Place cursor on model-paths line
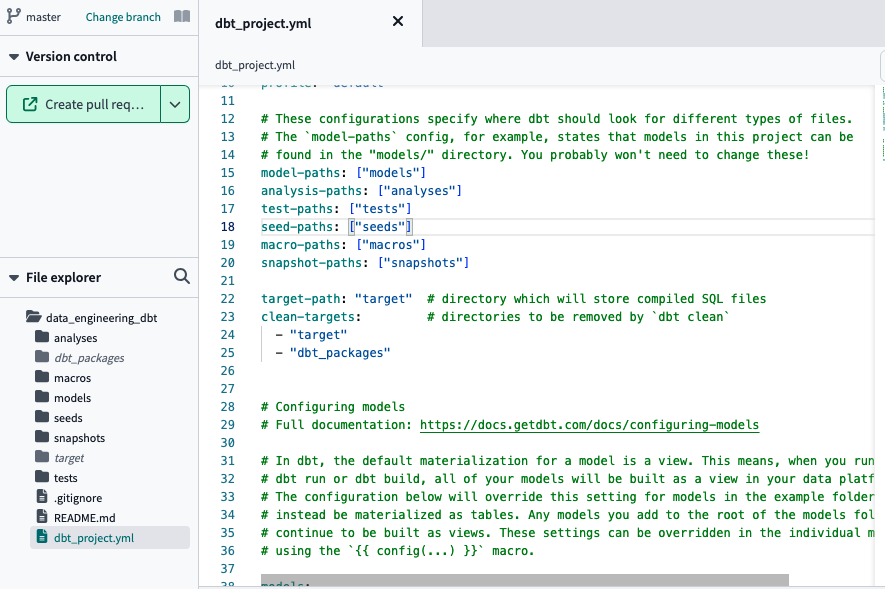Viewport: 885px width, 589px height. pos(343,173)
